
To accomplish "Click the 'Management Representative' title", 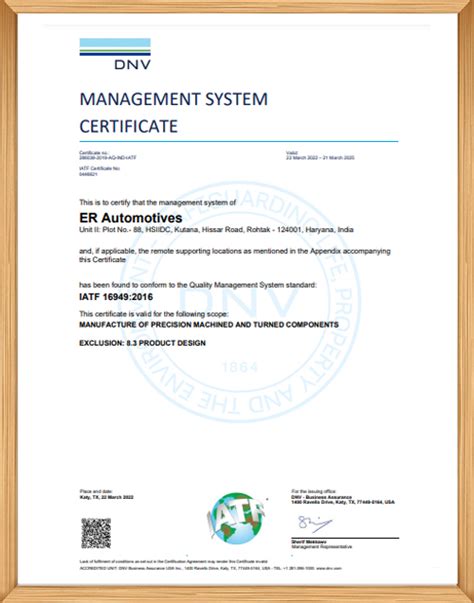I will [321, 546].
